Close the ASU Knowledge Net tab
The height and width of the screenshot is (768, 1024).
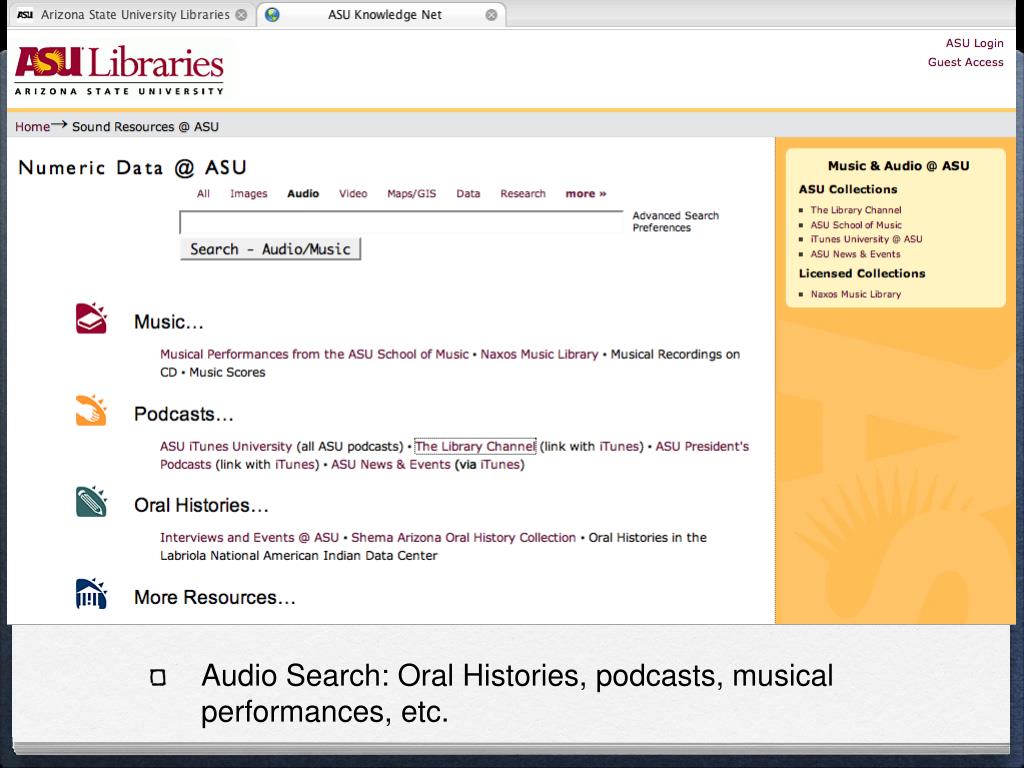[491, 14]
